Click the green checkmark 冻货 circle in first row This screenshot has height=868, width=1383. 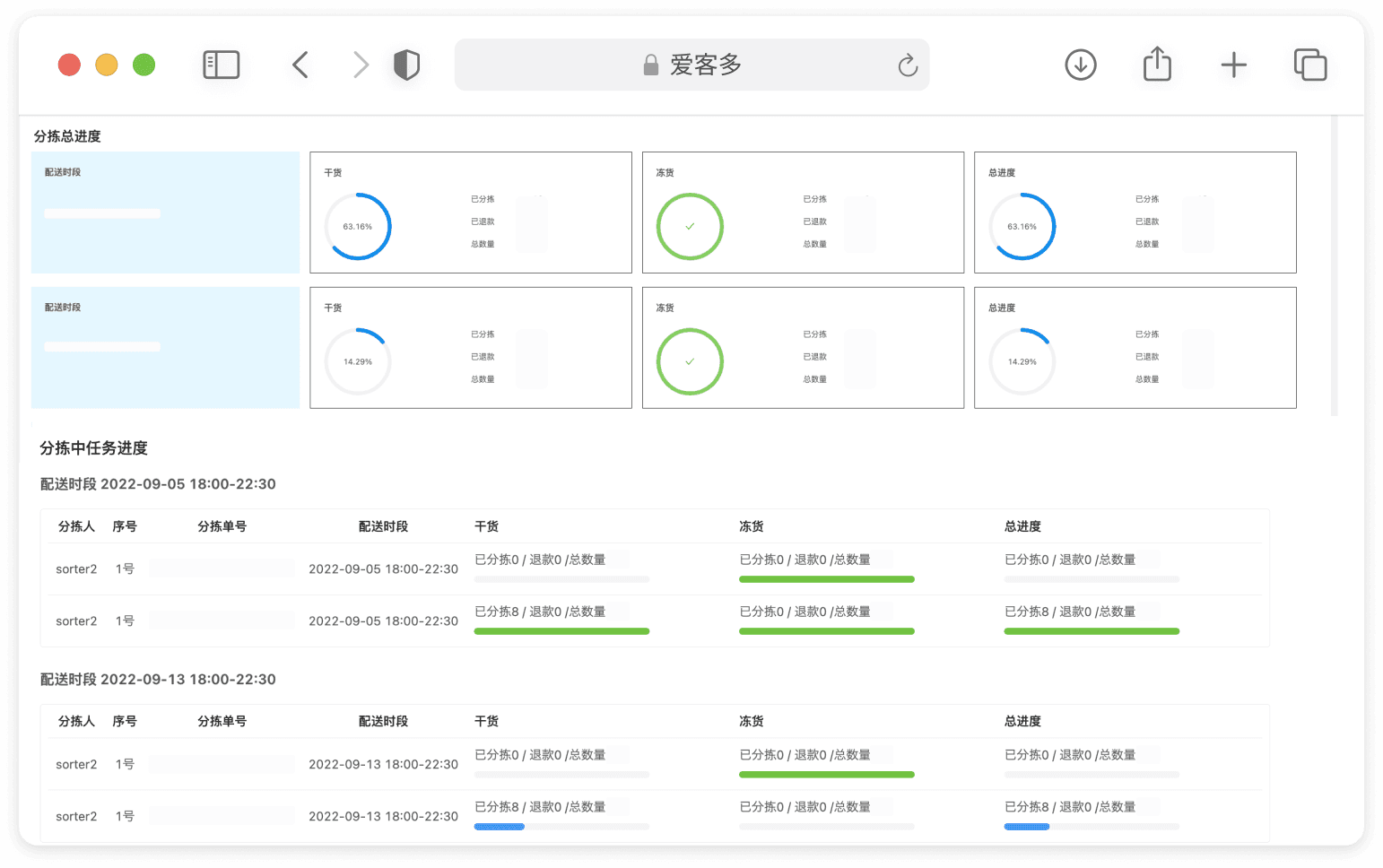[690, 226]
